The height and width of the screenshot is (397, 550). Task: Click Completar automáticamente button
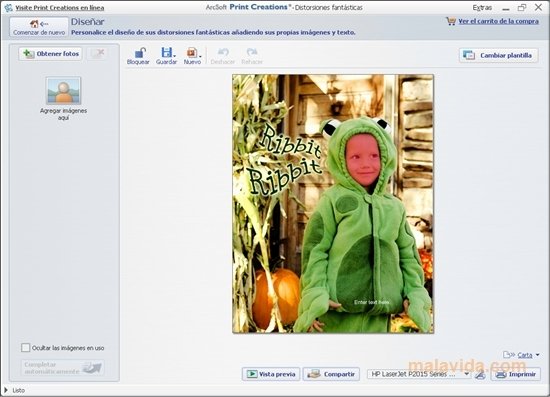coord(62,368)
